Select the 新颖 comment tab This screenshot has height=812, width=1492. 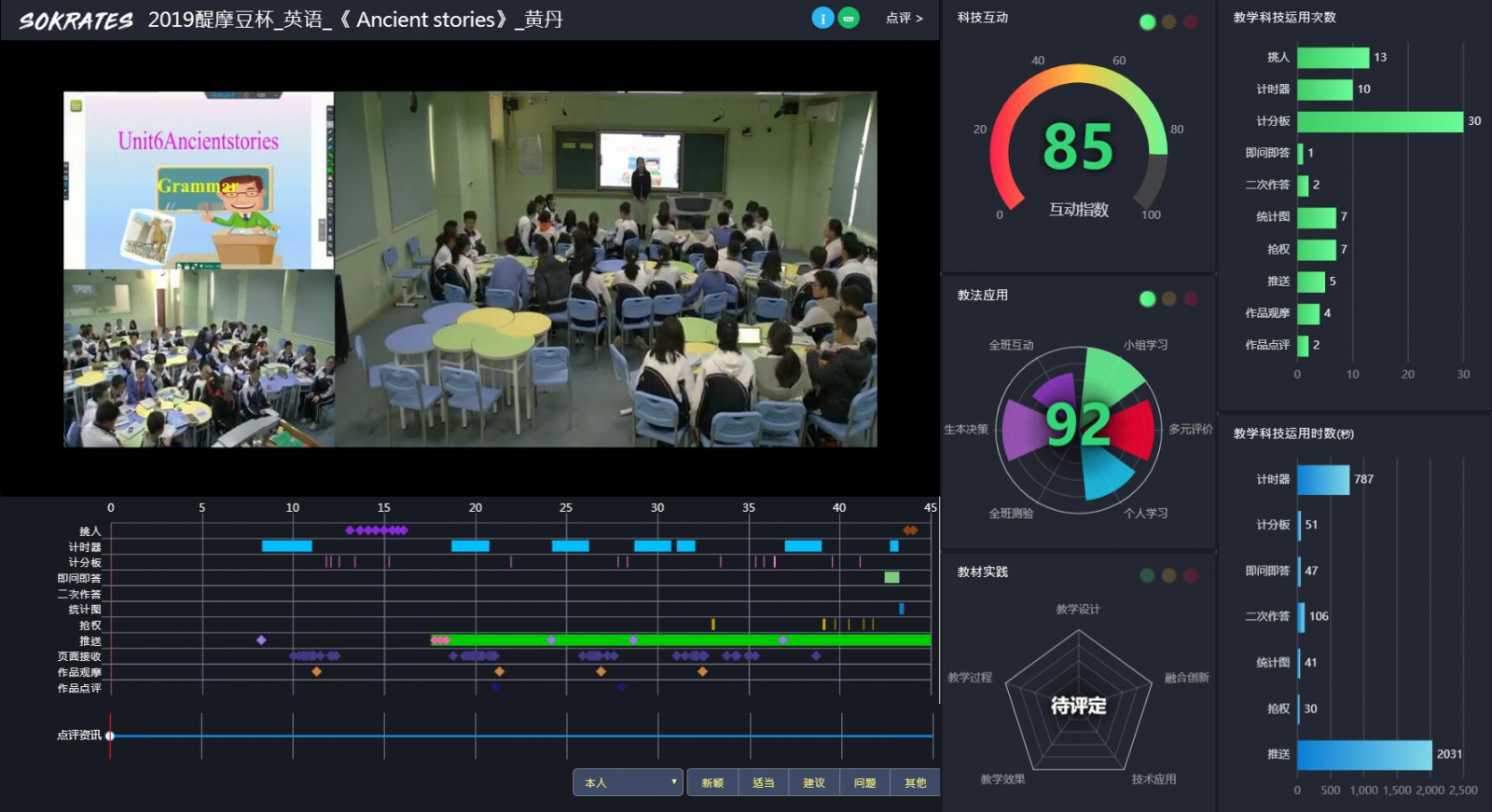tap(712, 782)
